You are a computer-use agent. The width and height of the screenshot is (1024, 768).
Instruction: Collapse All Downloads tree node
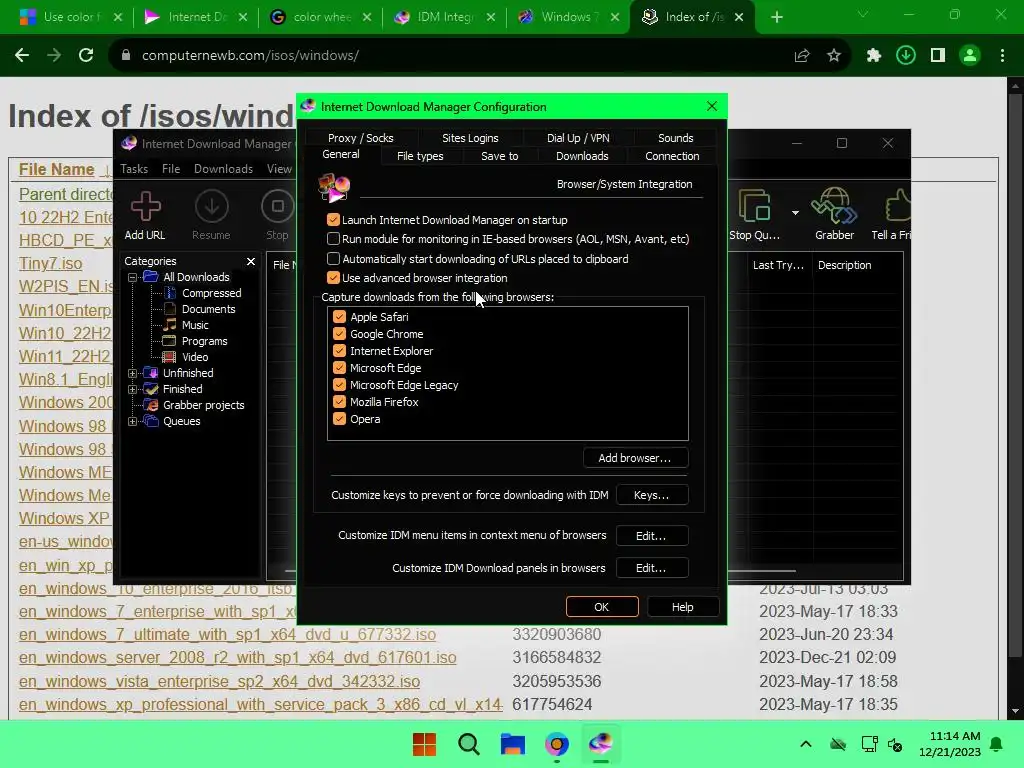pos(133,277)
